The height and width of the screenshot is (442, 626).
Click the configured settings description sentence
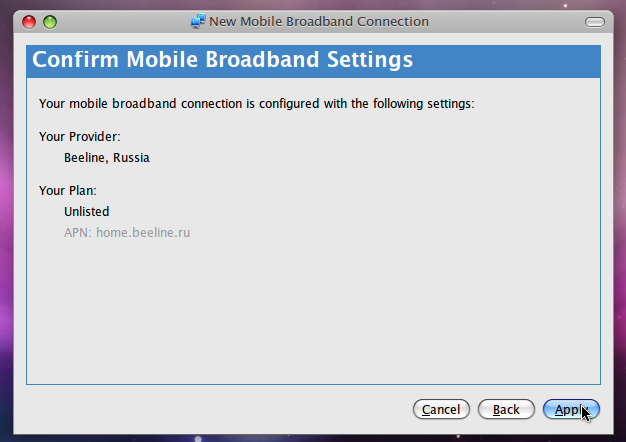256,103
